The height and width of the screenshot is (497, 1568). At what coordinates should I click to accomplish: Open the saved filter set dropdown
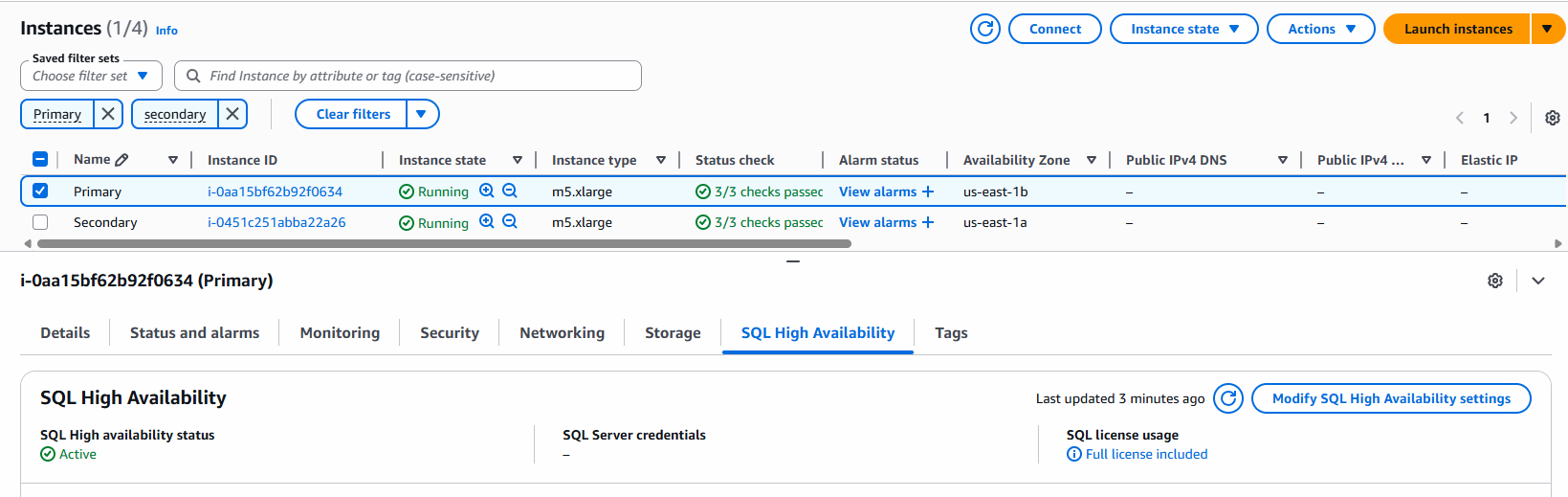(91, 76)
